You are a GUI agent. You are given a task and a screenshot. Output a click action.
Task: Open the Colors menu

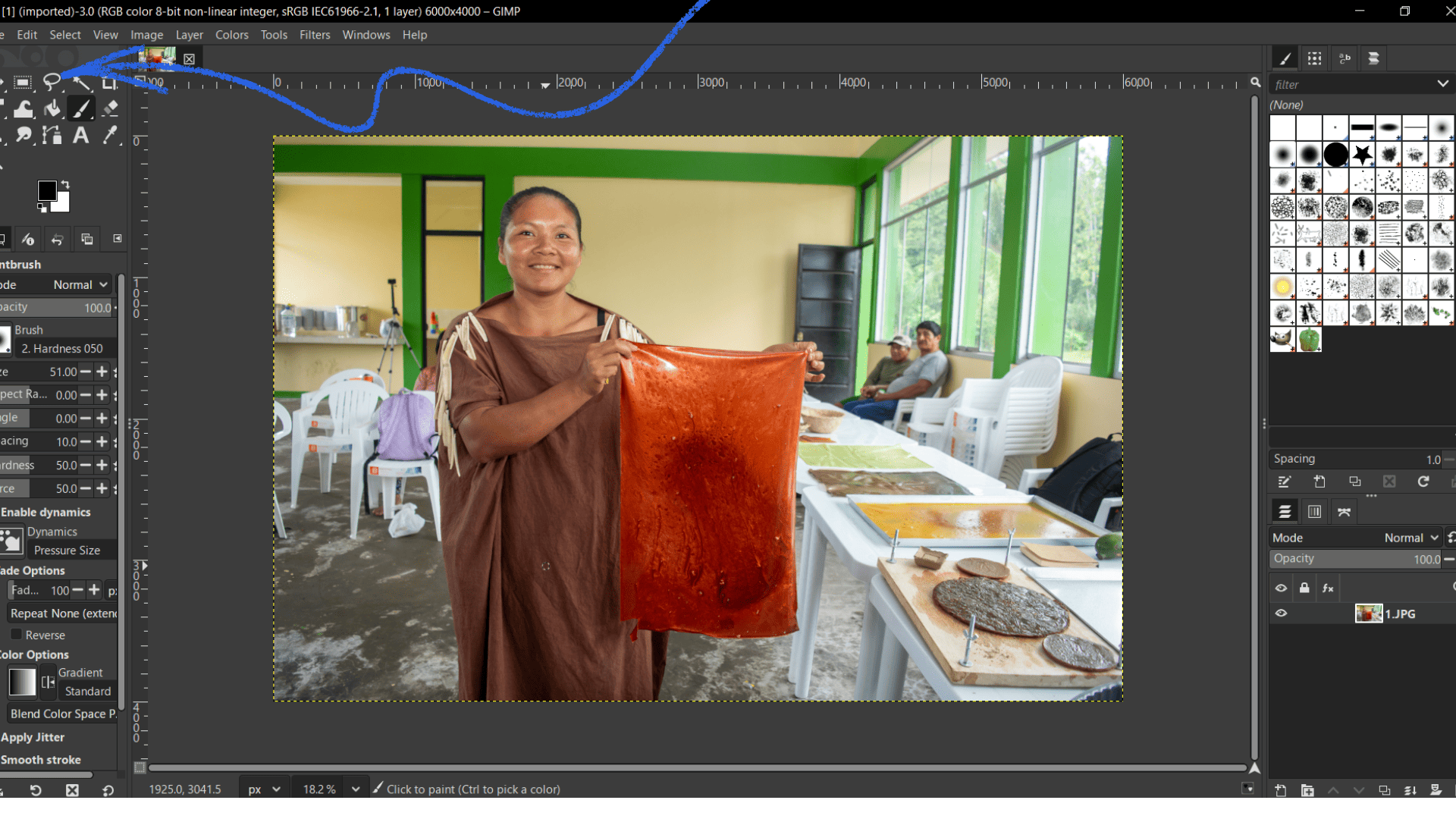pyautogui.click(x=231, y=35)
